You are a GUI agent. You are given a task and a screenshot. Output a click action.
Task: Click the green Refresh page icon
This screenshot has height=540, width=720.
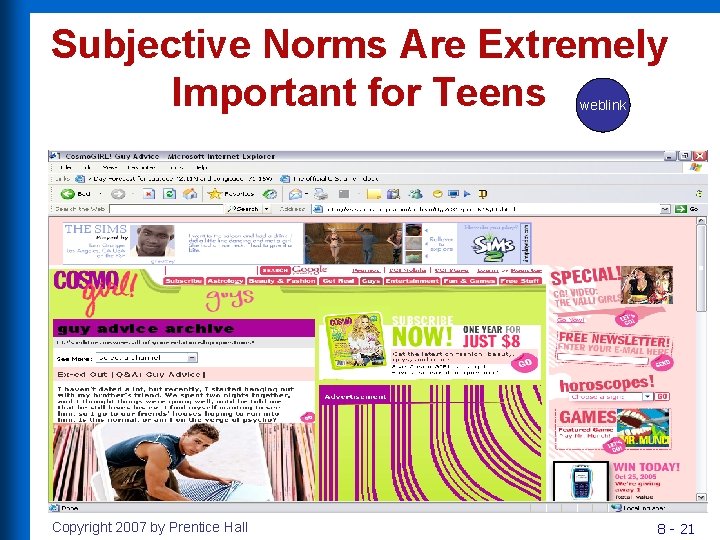(169, 194)
